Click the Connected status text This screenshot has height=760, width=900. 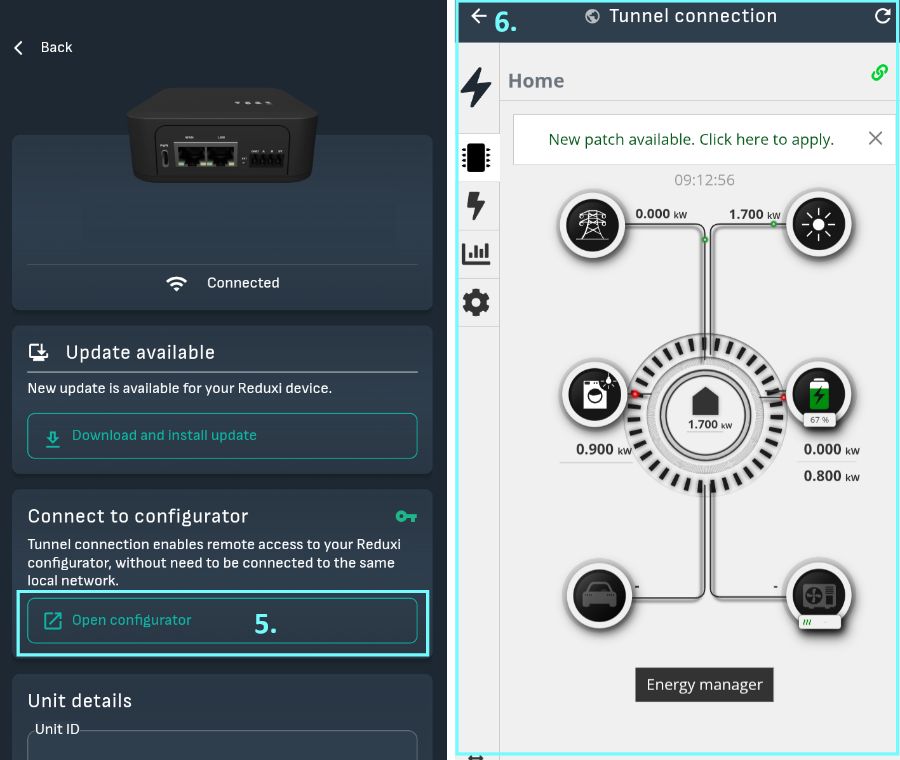(243, 283)
